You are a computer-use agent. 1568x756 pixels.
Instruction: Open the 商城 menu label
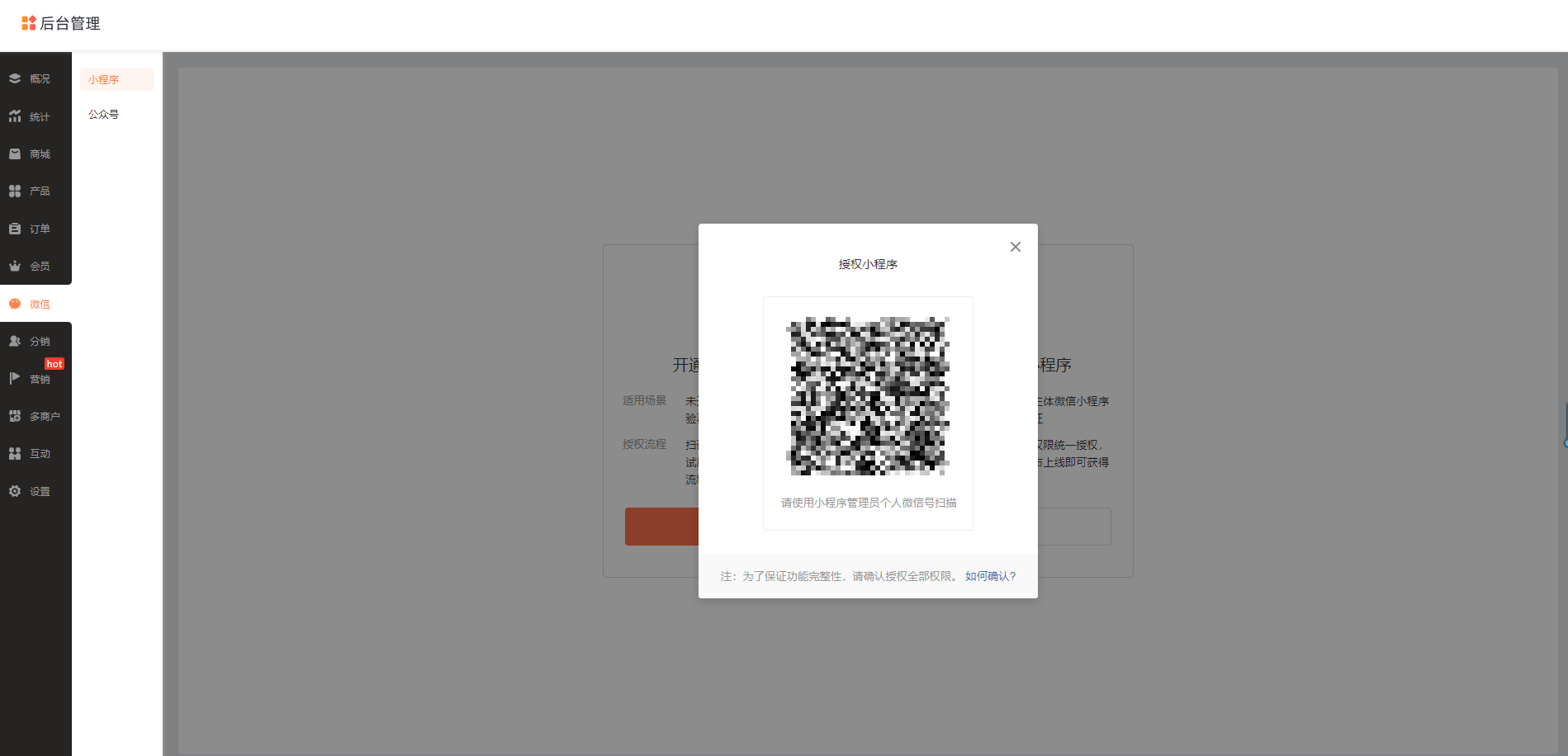(x=40, y=154)
